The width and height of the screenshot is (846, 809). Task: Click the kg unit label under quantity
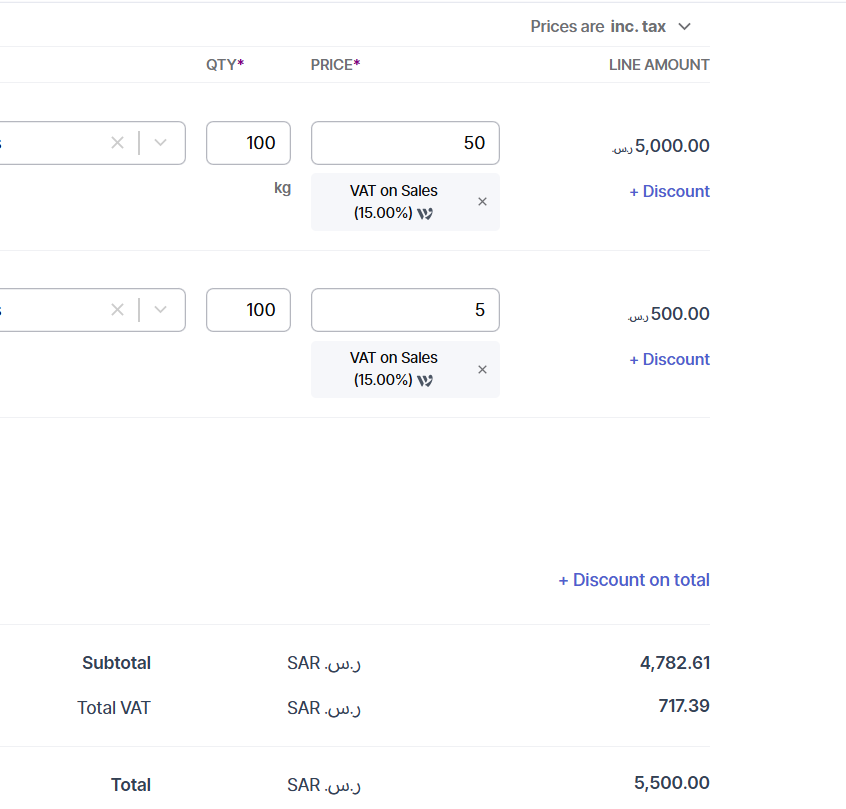tap(282, 188)
